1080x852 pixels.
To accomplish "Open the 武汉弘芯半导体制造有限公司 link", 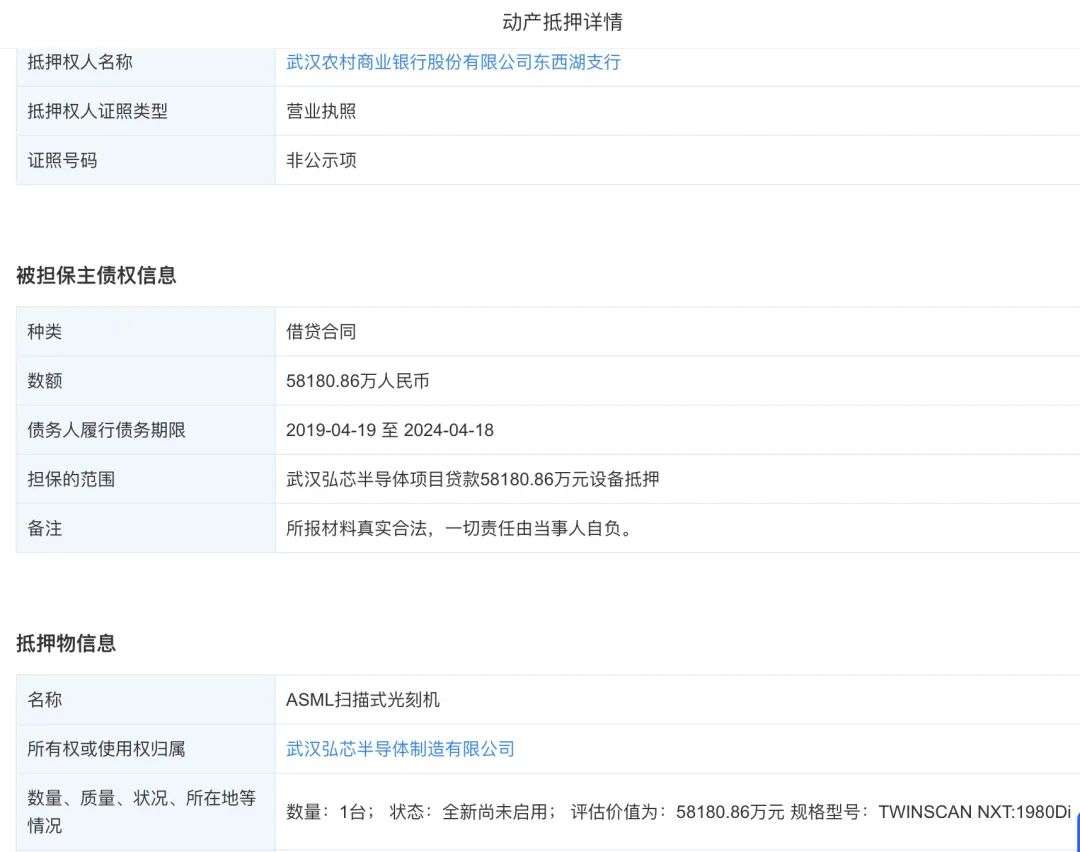I will 400,749.
